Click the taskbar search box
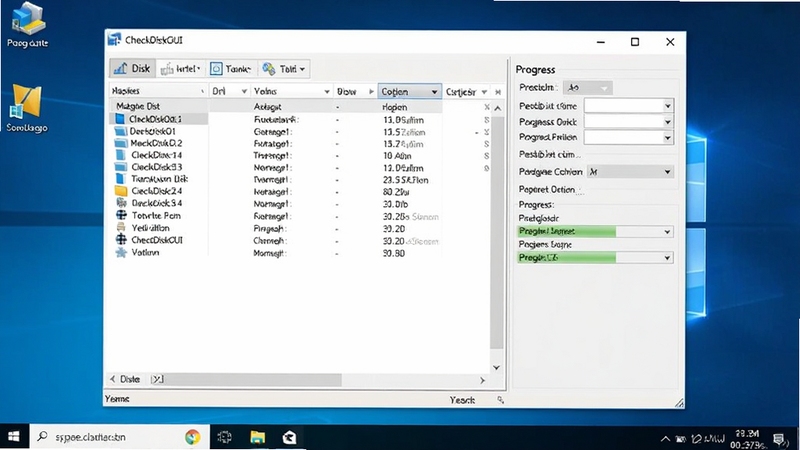 coord(119,437)
